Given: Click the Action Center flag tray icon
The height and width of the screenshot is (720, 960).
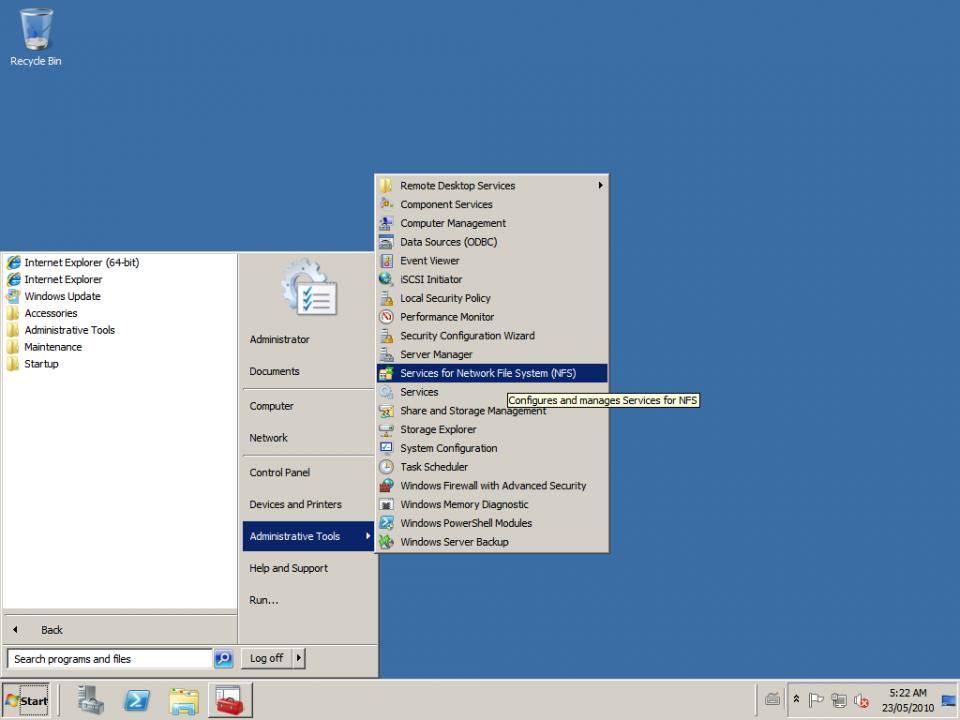Looking at the screenshot, I should click(818, 700).
